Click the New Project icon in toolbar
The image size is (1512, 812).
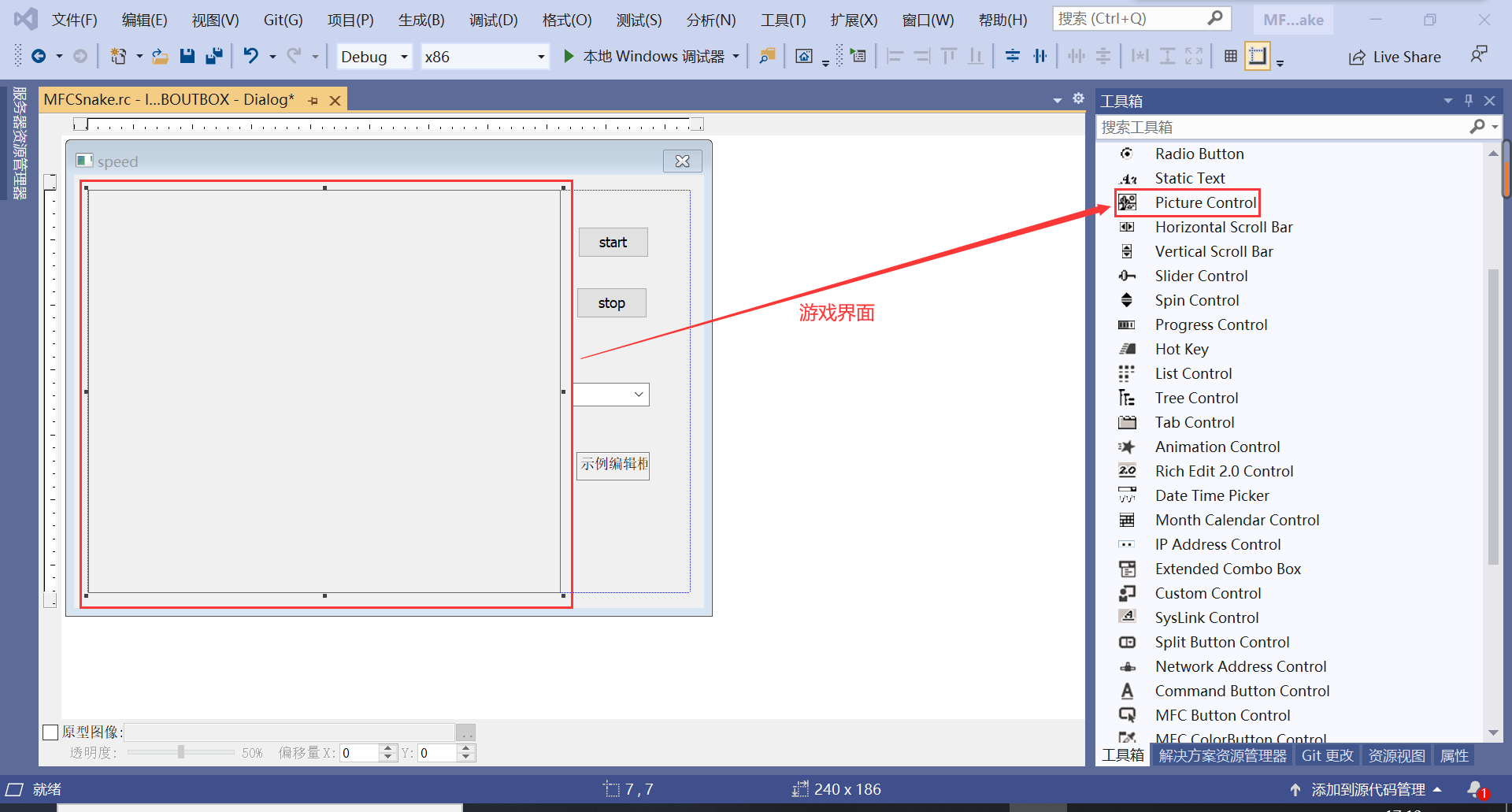click(x=118, y=56)
